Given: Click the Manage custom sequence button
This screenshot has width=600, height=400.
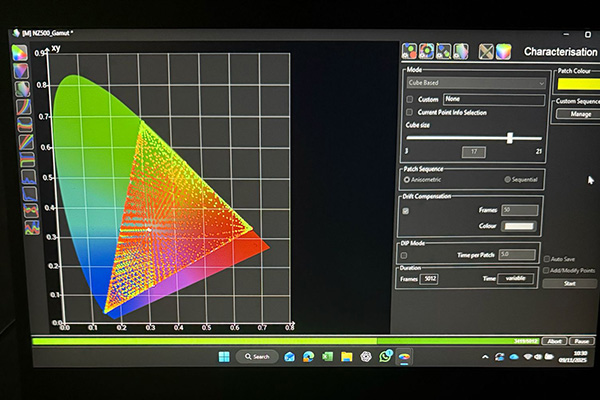Looking at the screenshot, I should click(x=580, y=114).
